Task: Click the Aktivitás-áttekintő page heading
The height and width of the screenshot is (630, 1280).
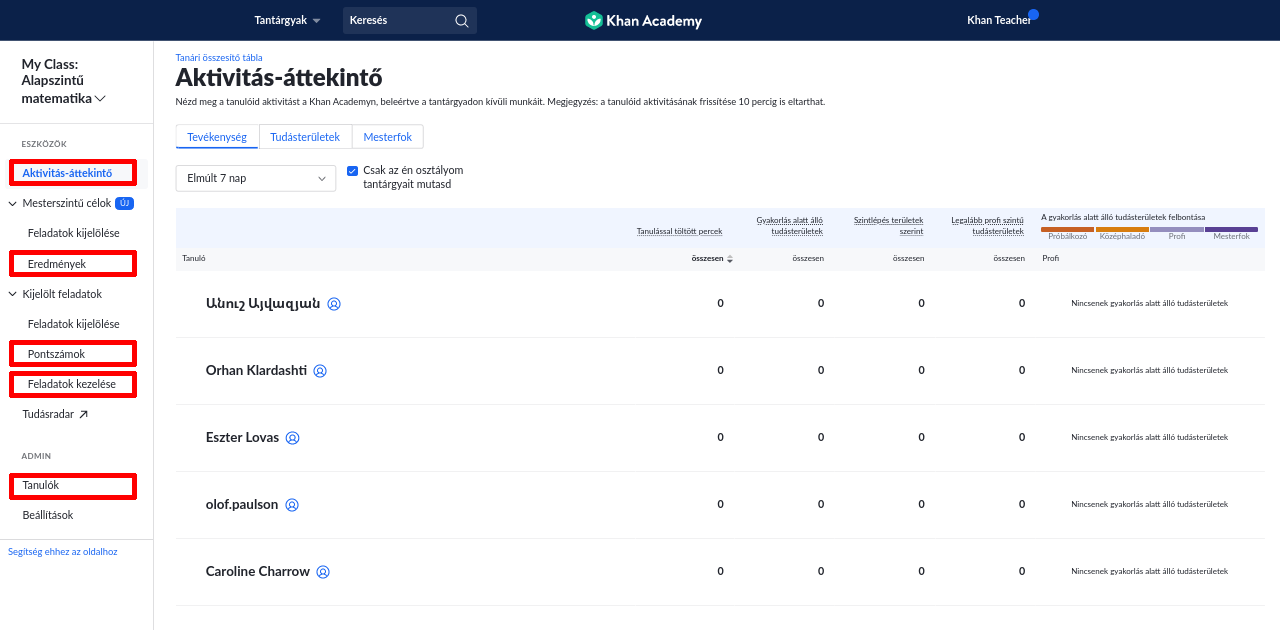Action: coord(279,78)
